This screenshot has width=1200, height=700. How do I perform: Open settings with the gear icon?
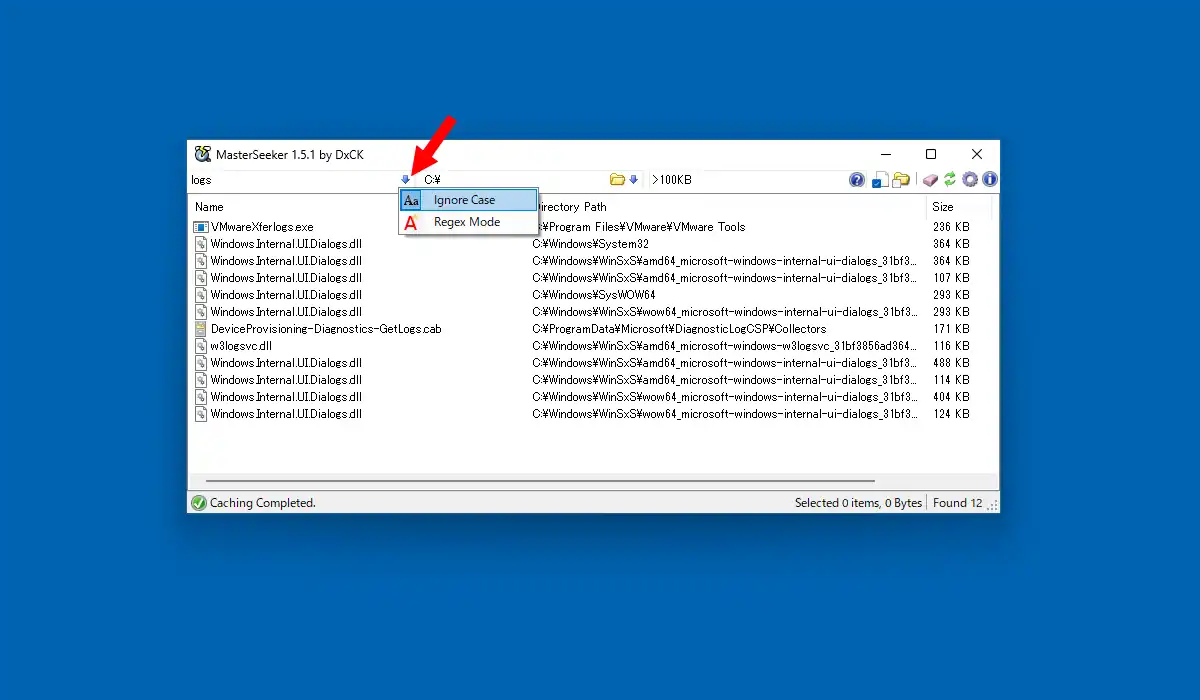click(970, 180)
